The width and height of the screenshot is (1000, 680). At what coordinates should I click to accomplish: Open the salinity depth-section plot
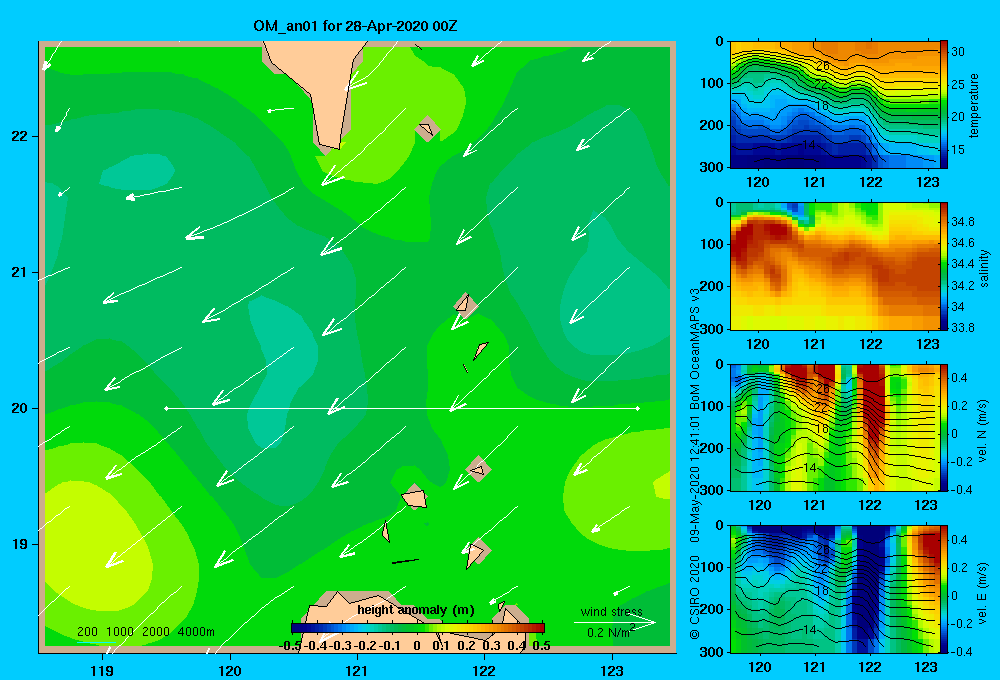coord(835,266)
